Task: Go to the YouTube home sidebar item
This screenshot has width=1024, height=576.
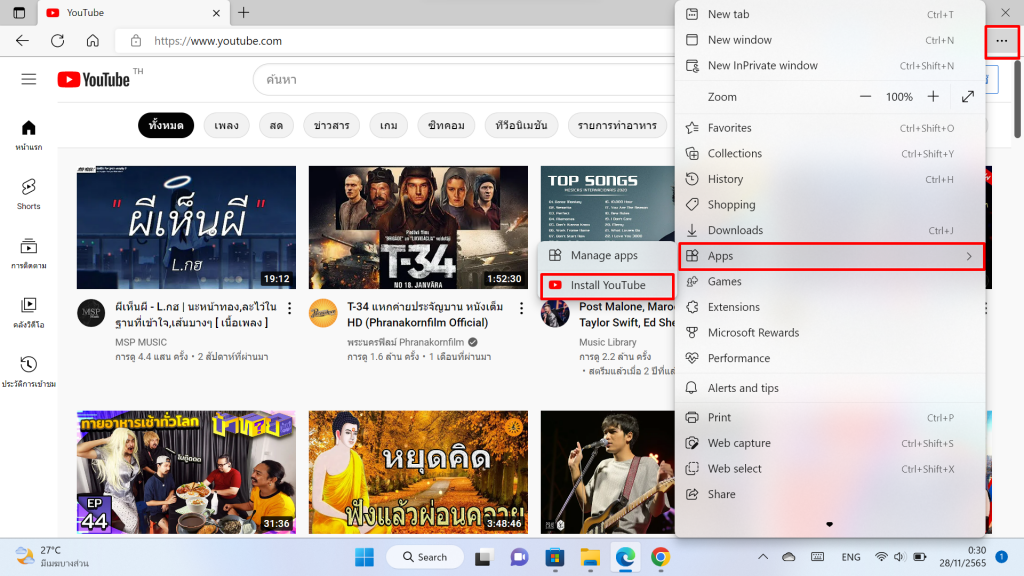Action: click(x=29, y=135)
